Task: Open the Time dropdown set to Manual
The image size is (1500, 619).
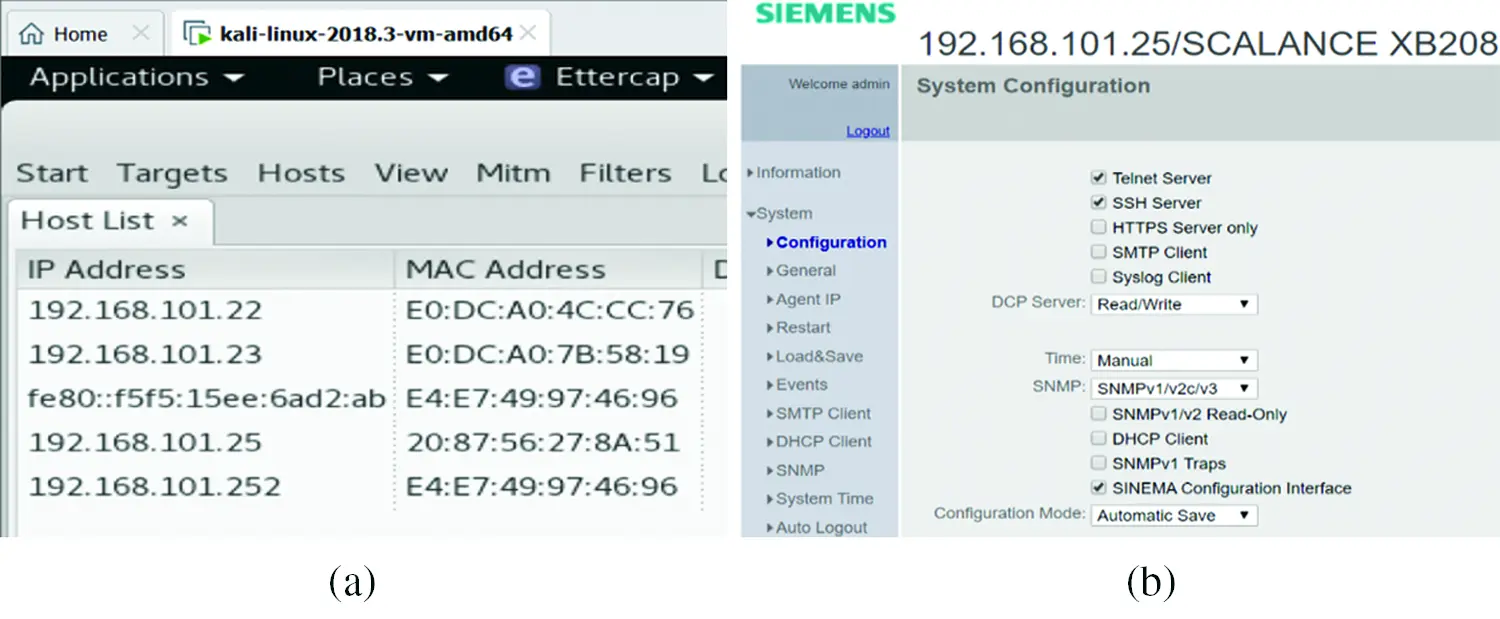Action: pos(1174,360)
